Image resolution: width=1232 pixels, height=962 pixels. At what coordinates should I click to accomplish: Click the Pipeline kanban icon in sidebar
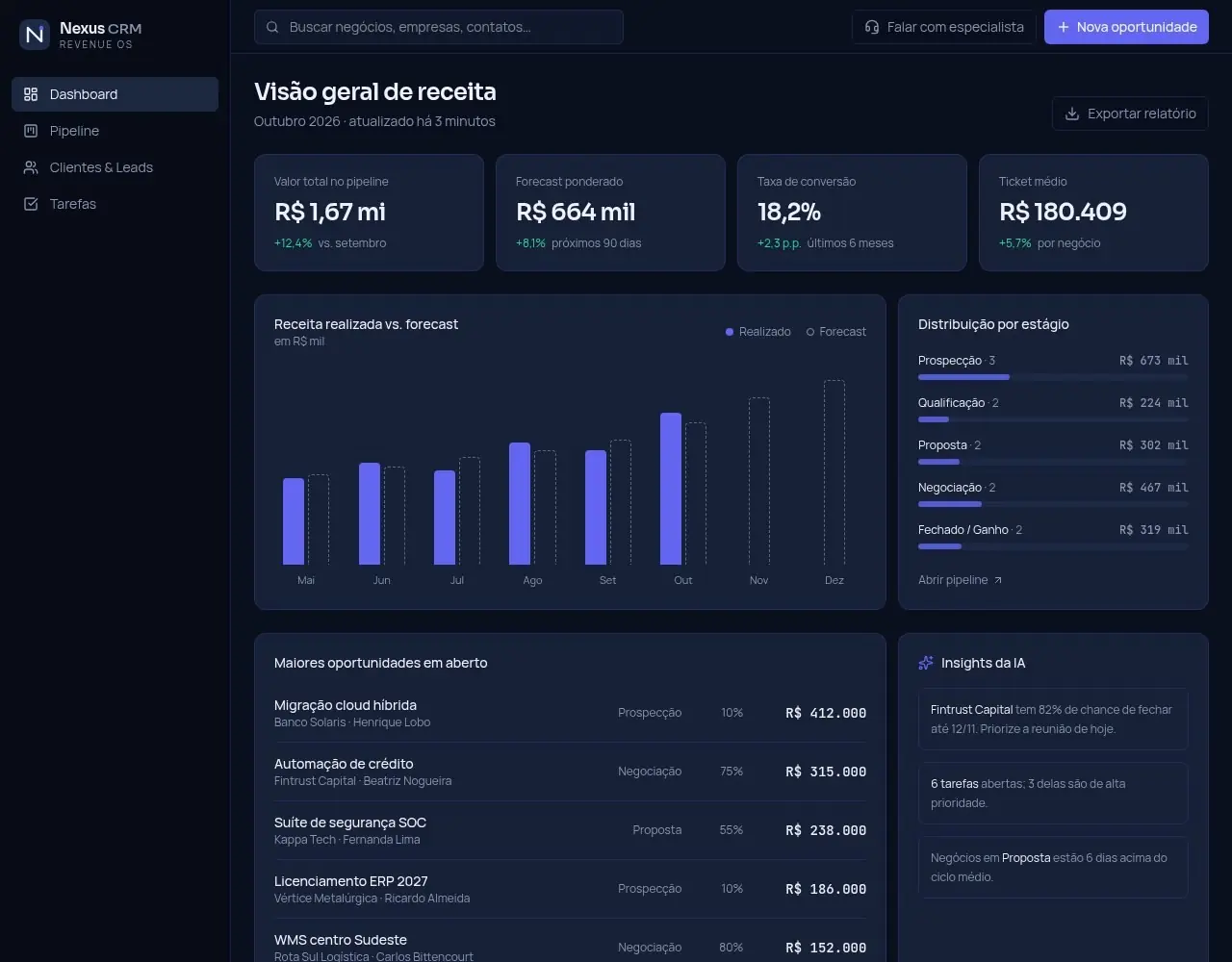coord(31,131)
